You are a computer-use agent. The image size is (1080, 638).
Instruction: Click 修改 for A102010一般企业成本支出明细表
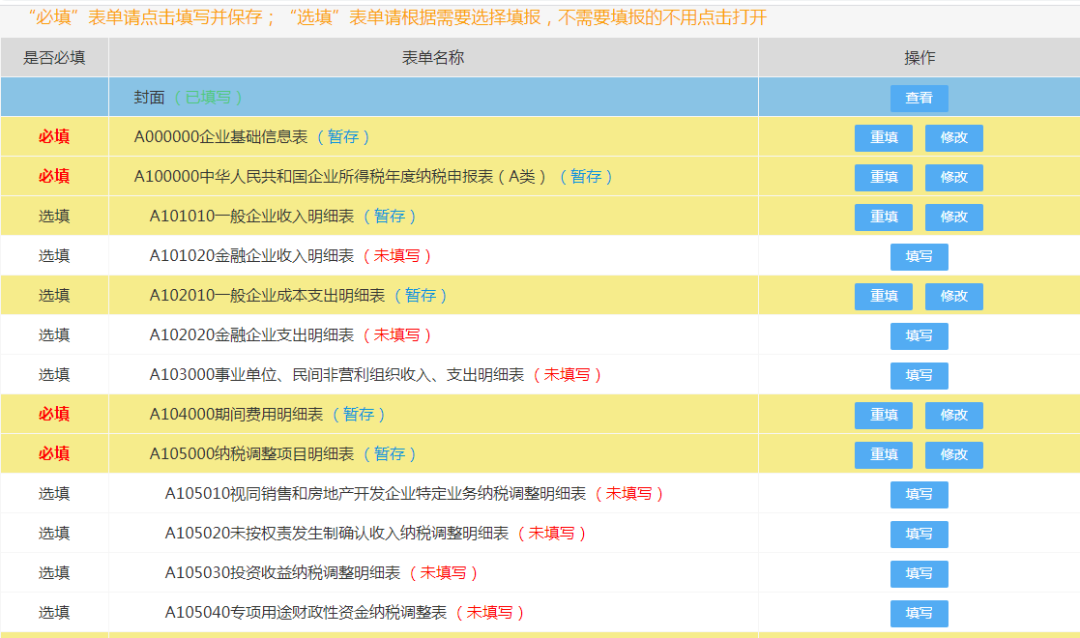click(954, 296)
